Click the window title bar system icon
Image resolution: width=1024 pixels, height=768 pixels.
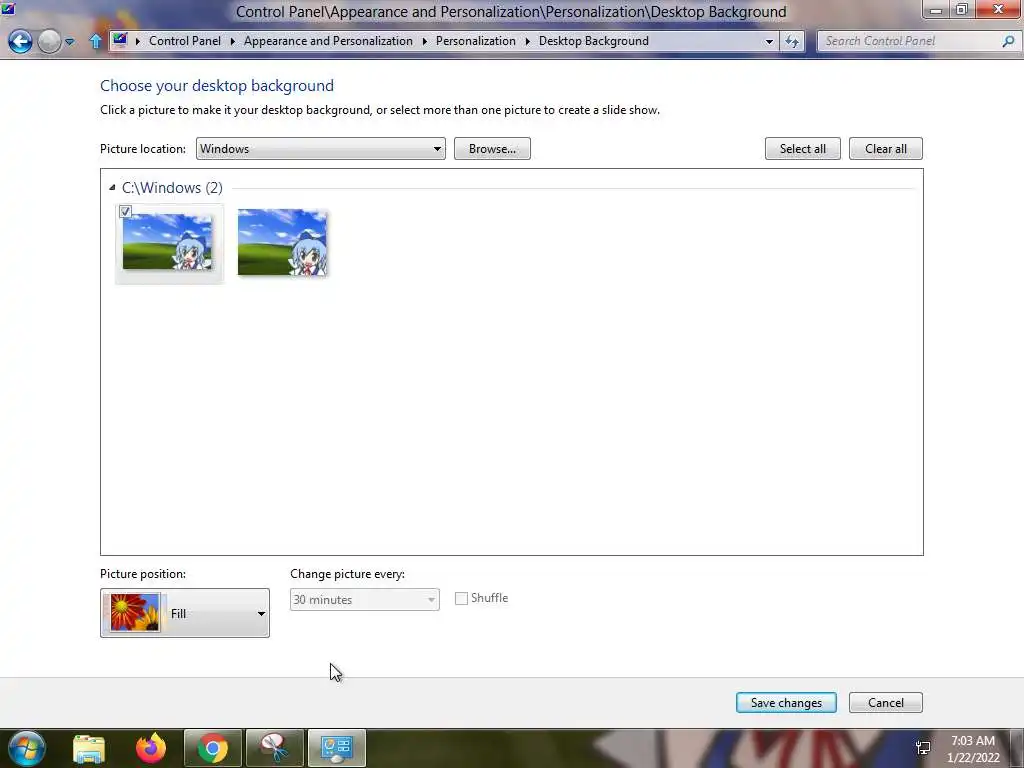coord(8,9)
